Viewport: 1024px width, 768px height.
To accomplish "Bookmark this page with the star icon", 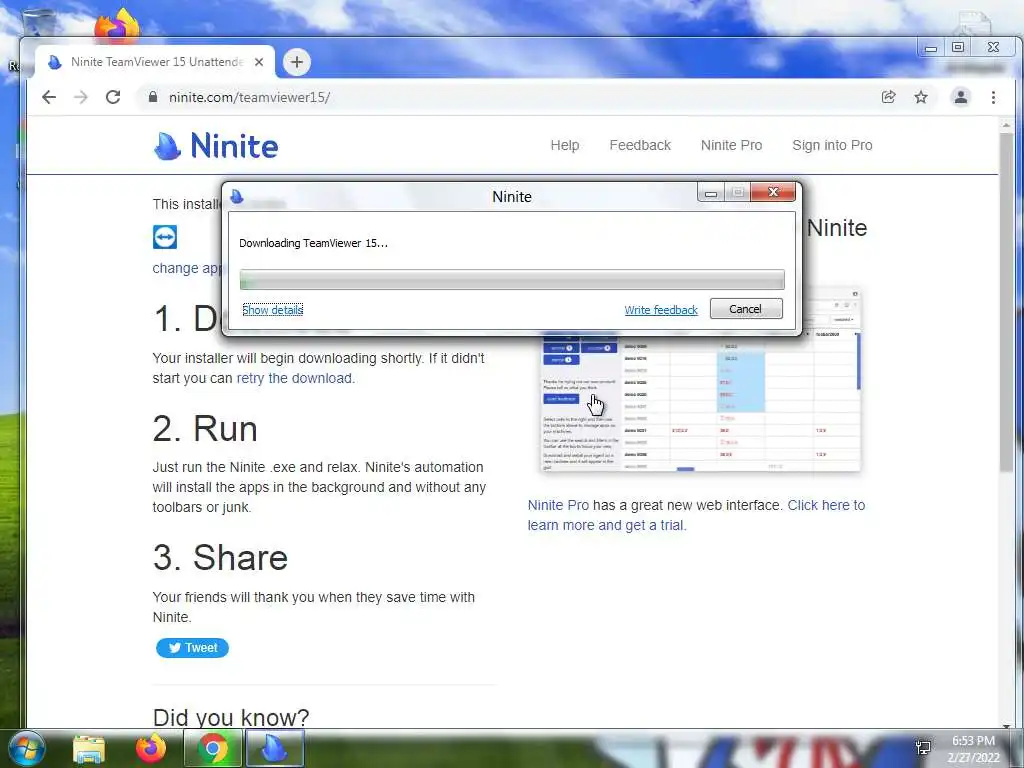I will click(x=921, y=97).
